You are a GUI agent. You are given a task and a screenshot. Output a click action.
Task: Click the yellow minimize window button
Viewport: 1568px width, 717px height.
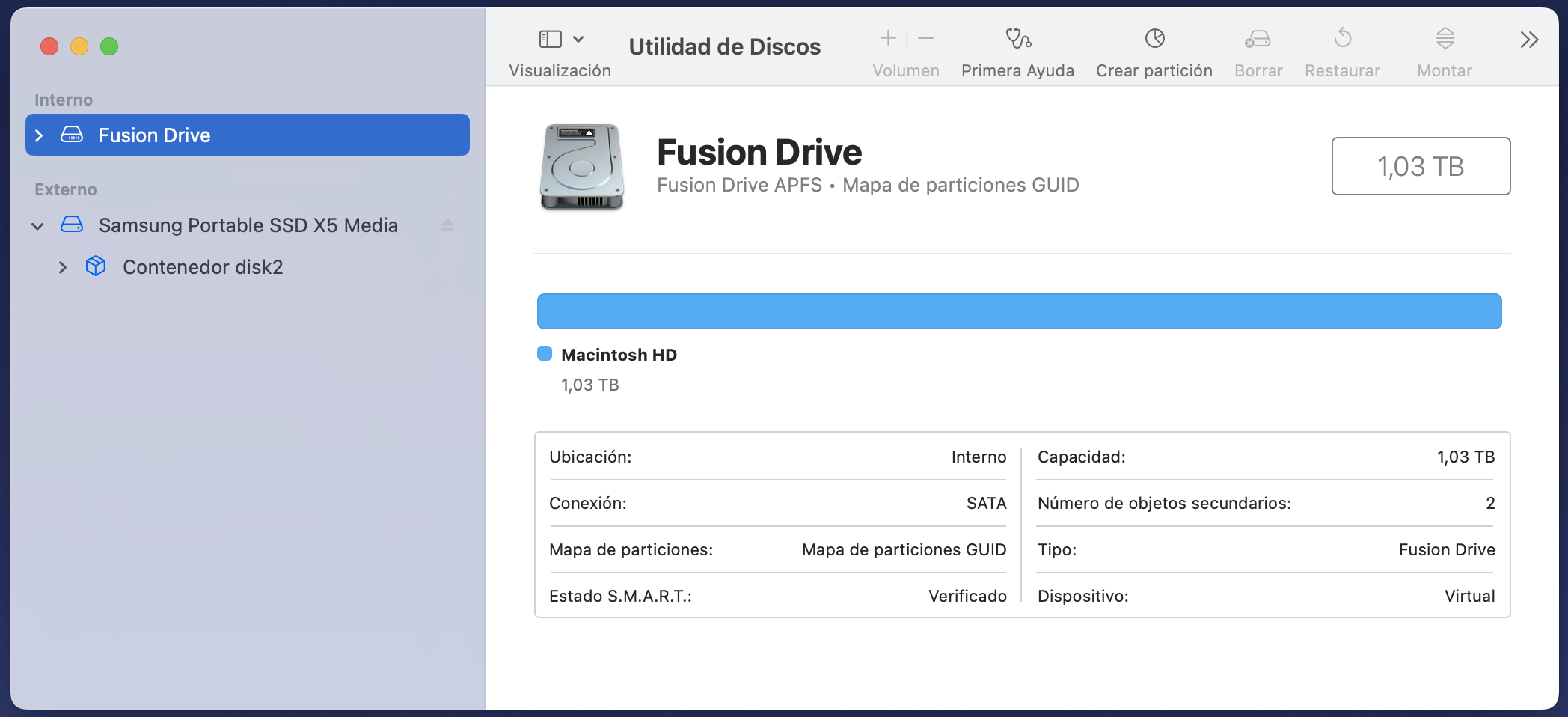(x=79, y=46)
